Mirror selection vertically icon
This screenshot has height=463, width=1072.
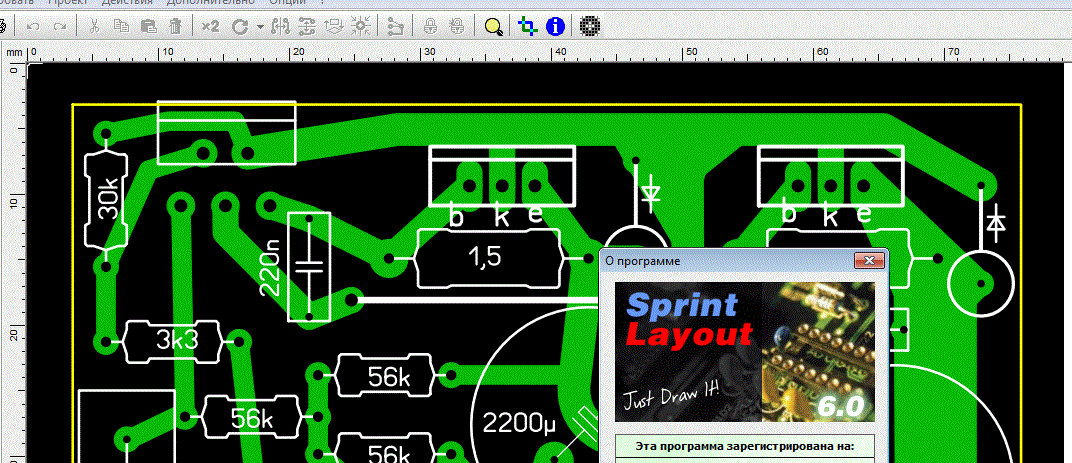tap(308, 27)
